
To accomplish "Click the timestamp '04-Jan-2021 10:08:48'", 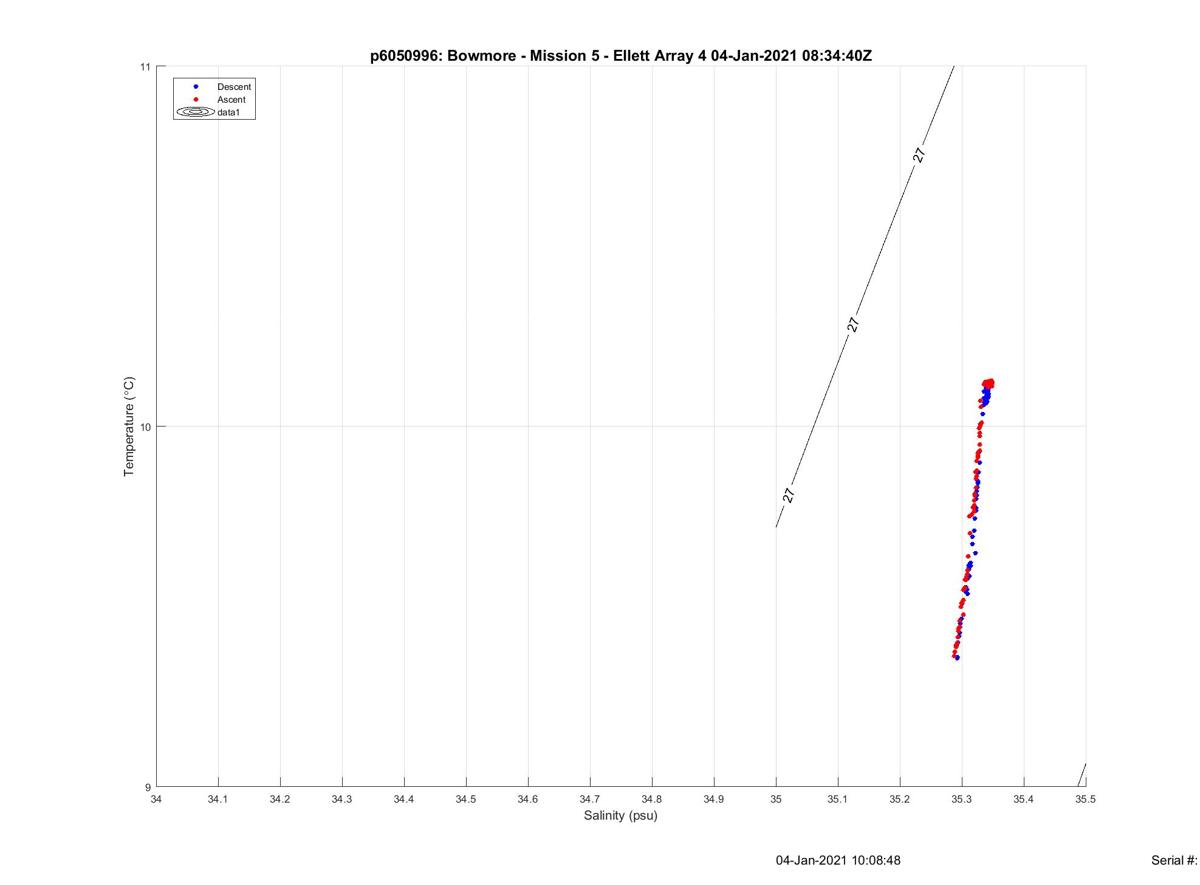I will pyautogui.click(x=838, y=860).
